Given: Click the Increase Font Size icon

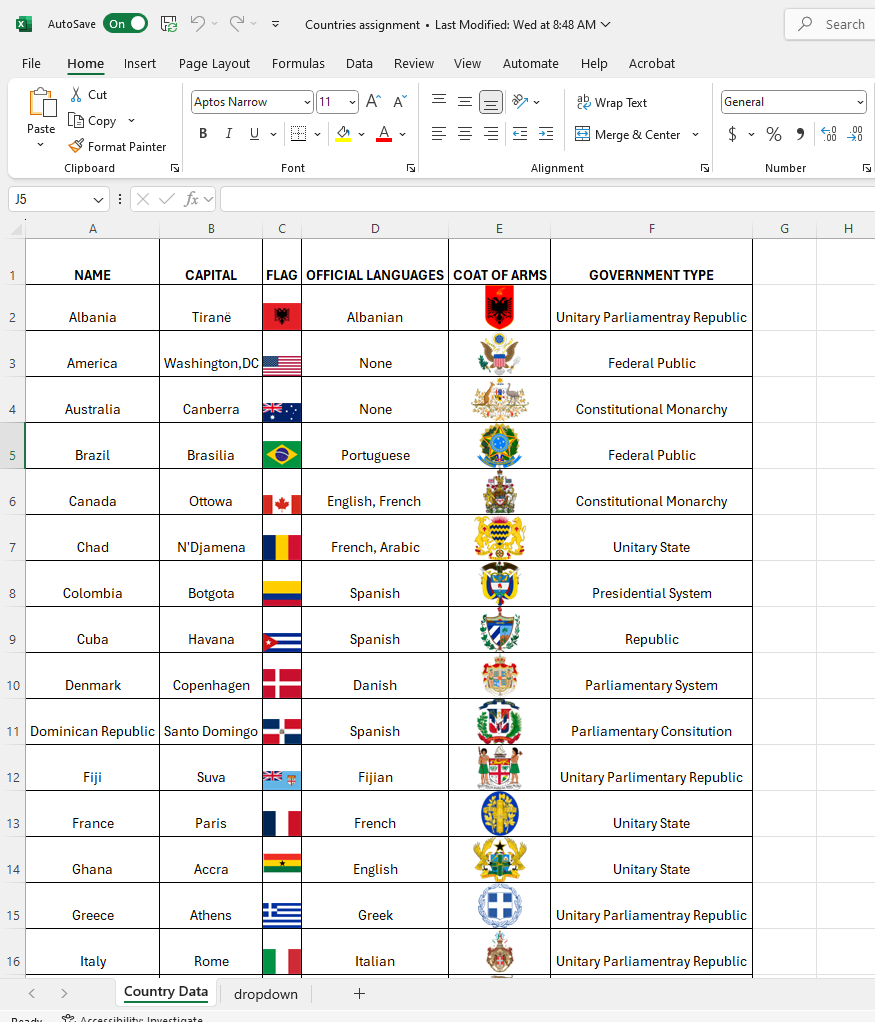Looking at the screenshot, I should pyautogui.click(x=373, y=102).
